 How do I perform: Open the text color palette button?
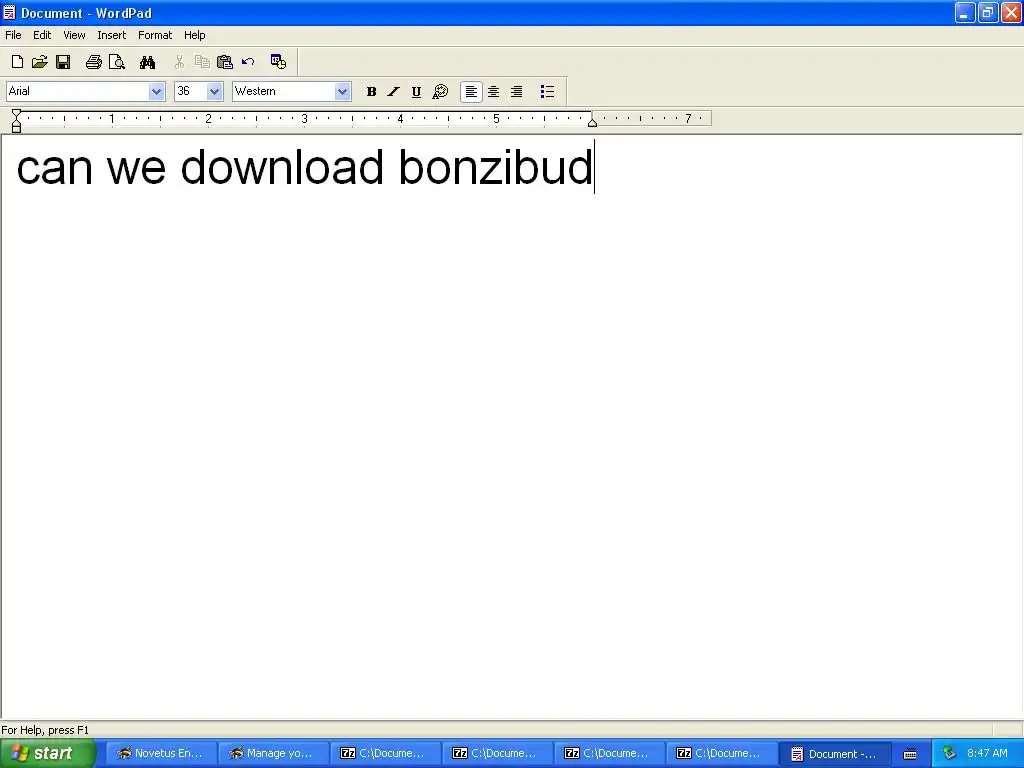click(x=440, y=92)
